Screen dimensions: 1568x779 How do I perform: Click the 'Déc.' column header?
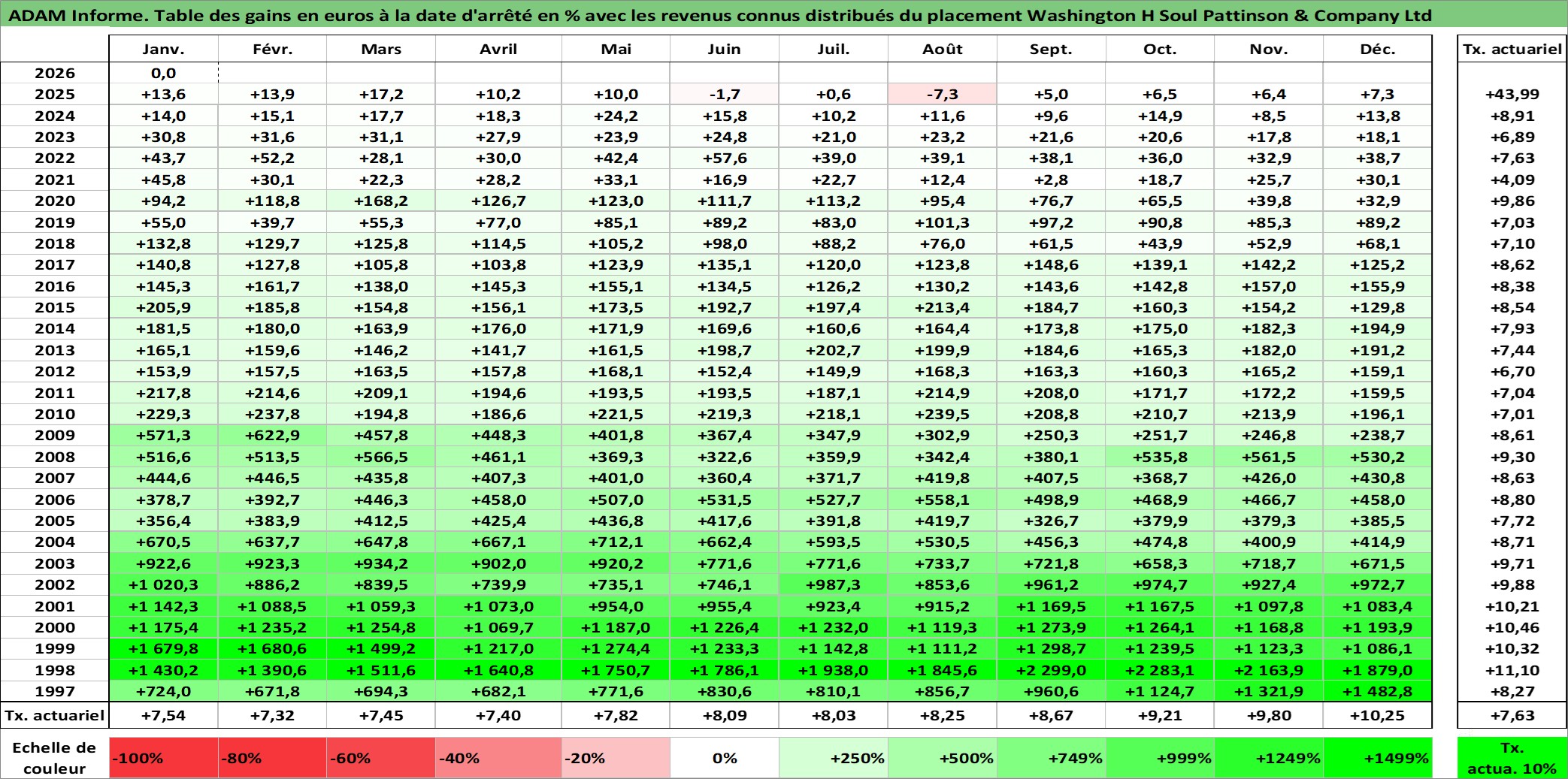1378,49
